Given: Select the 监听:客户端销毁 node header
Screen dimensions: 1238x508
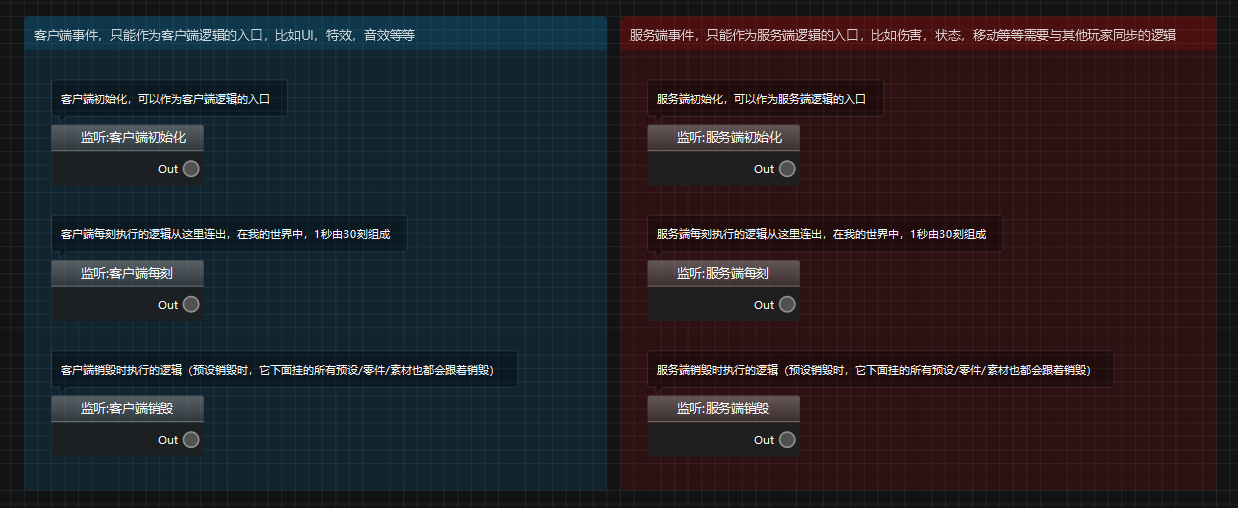Looking at the screenshot, I should (x=127, y=408).
